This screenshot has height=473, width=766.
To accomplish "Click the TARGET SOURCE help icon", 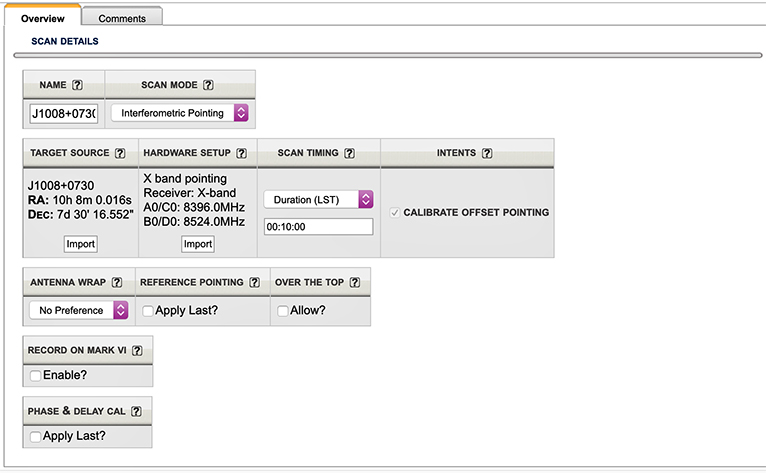I will click(x=120, y=153).
